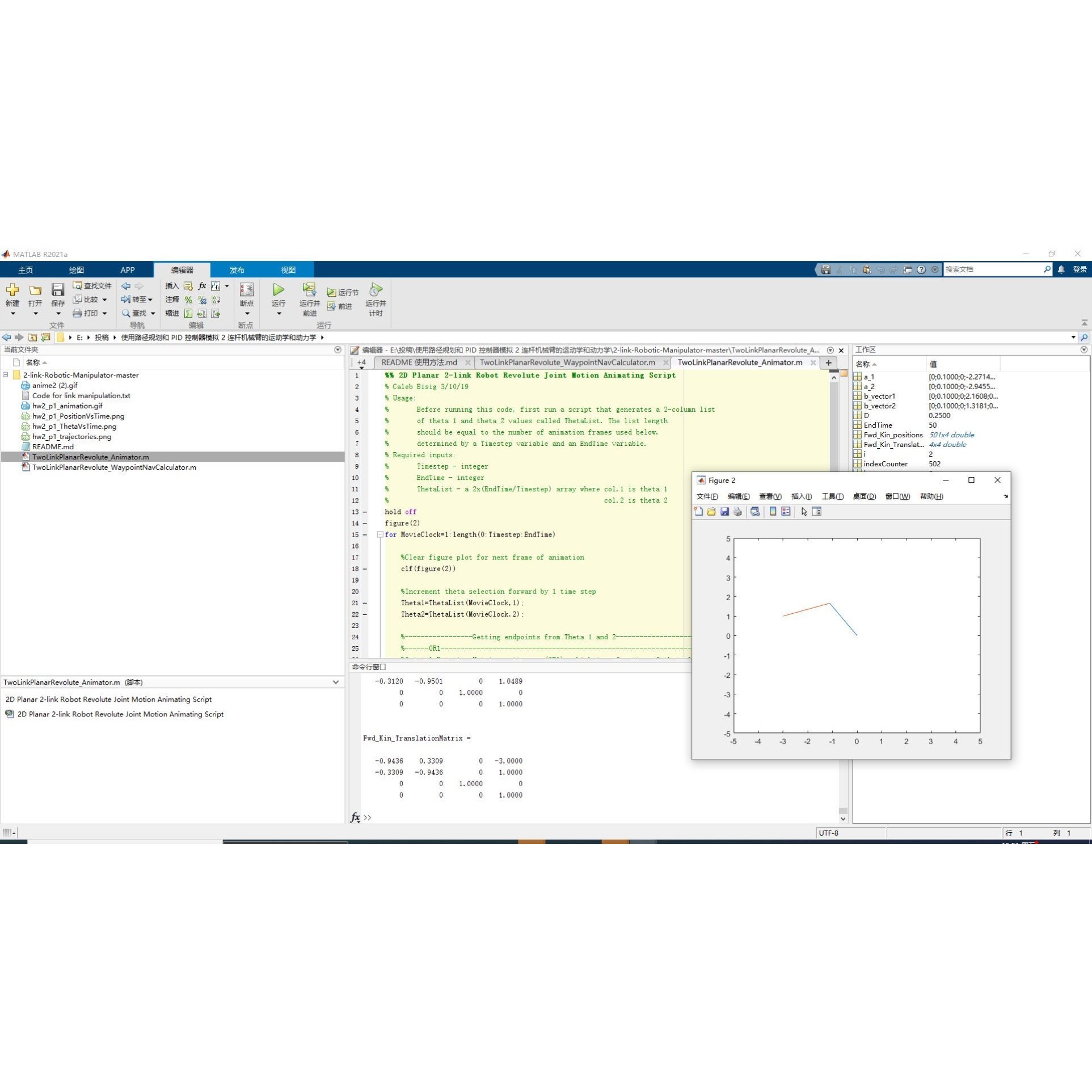Switch to the Publish (发布) ribbon tab
The image size is (1092, 1092).
(x=237, y=270)
